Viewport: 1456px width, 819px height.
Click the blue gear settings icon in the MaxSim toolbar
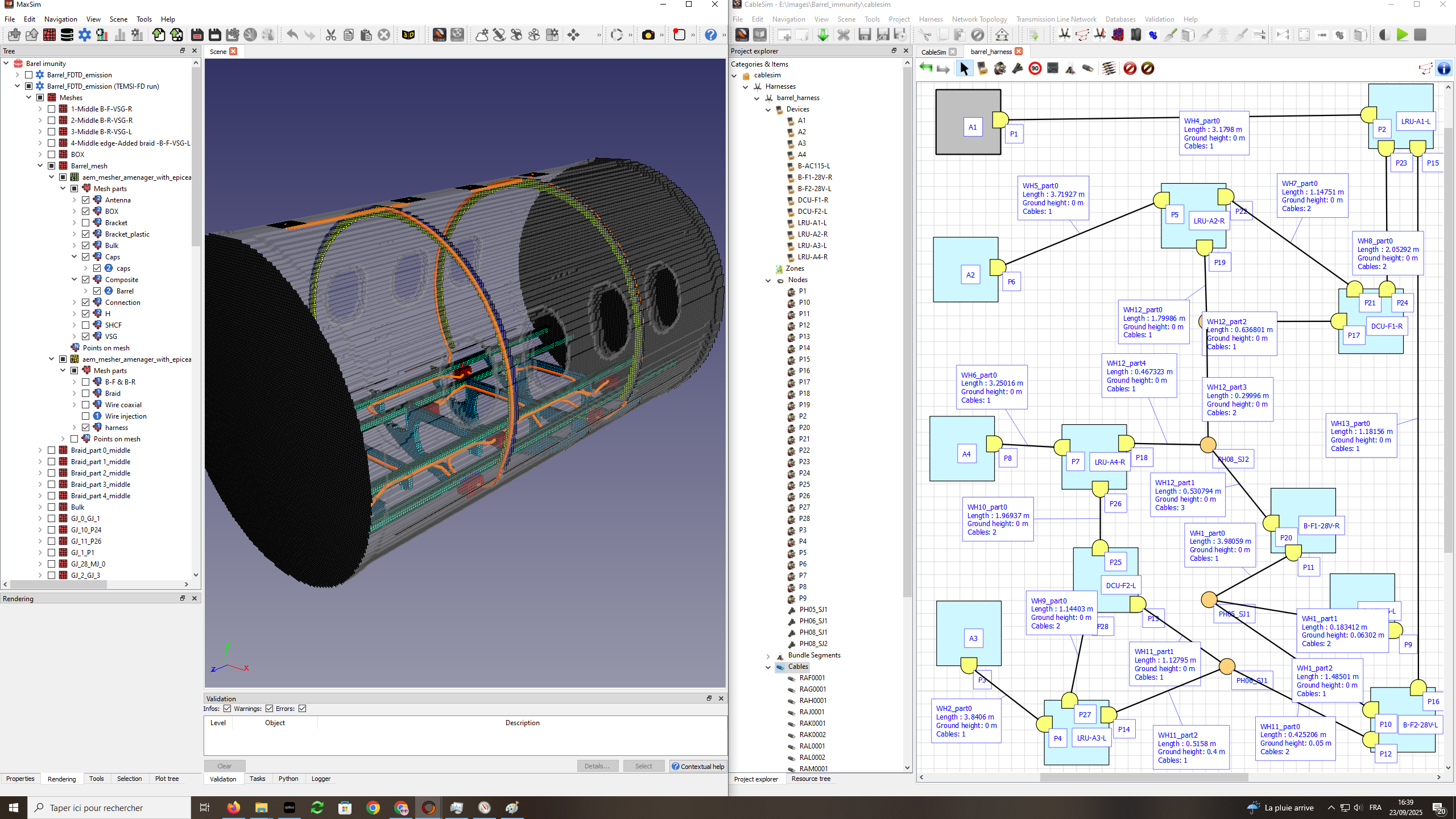click(85, 35)
